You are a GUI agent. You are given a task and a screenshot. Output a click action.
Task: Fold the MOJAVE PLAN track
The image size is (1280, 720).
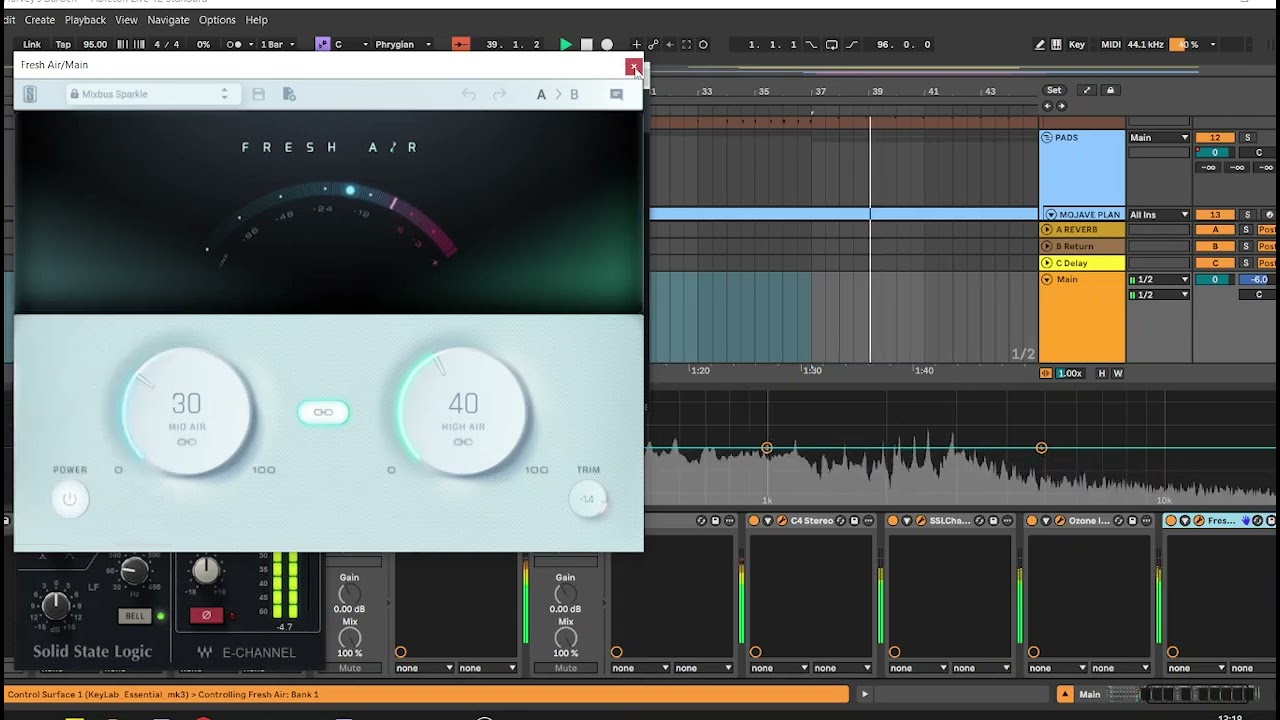[x=1051, y=214]
